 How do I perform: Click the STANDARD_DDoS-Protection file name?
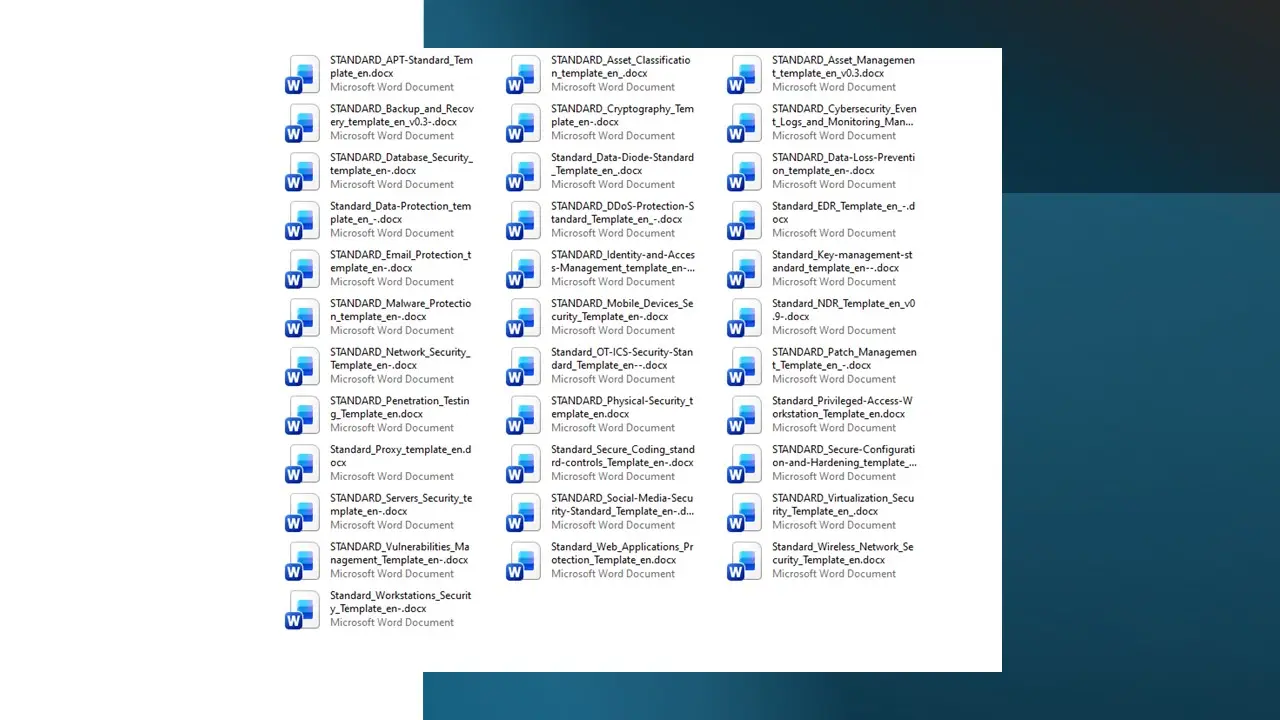[622, 213]
